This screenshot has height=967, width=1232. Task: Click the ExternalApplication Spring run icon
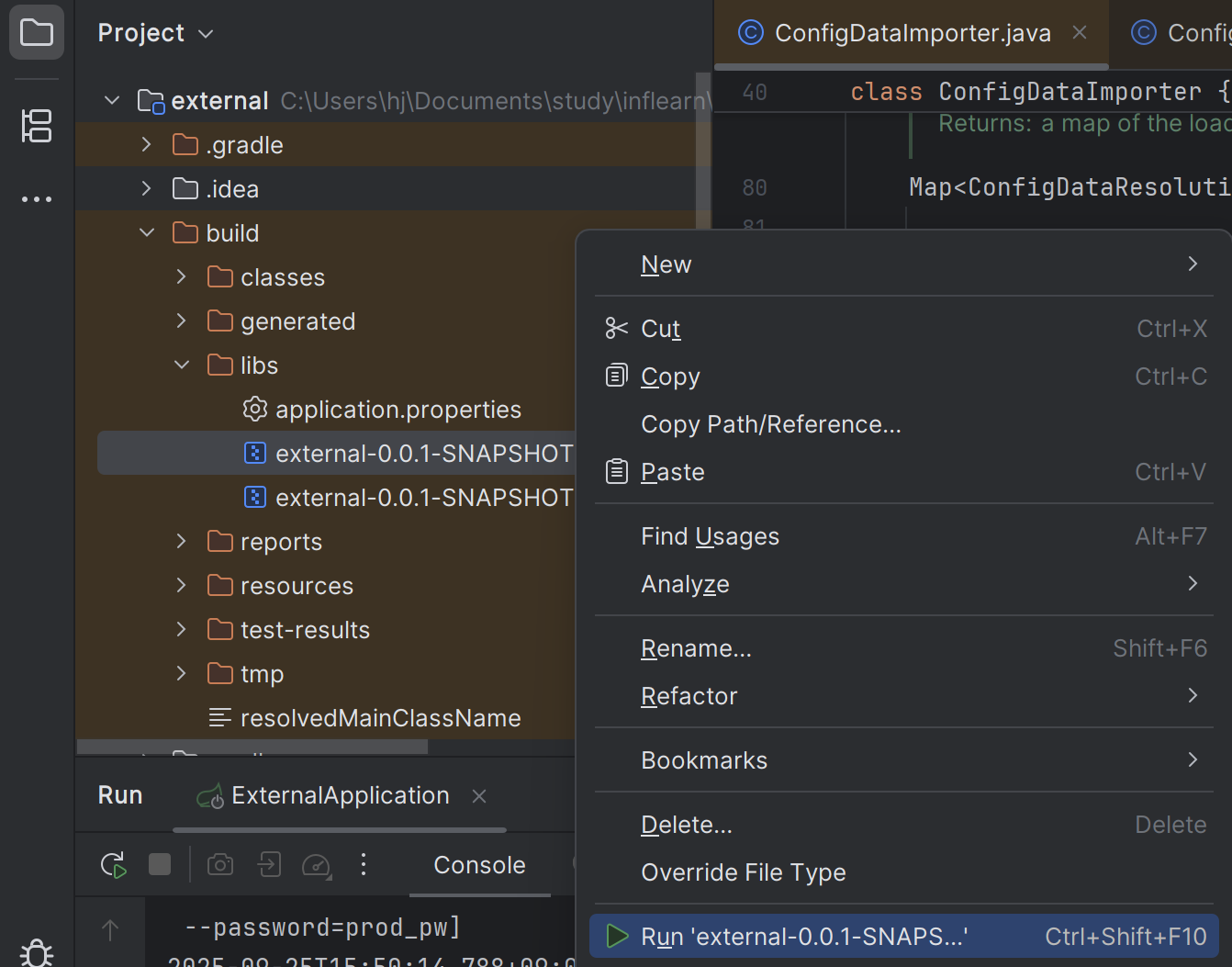click(210, 796)
